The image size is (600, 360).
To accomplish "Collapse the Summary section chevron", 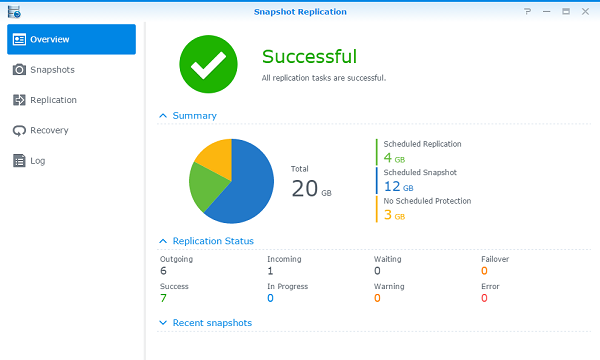I will pos(163,116).
